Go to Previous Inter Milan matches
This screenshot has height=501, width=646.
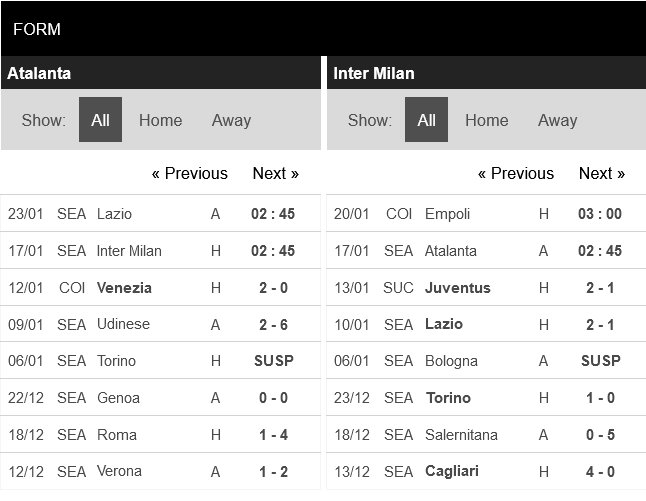coord(515,173)
